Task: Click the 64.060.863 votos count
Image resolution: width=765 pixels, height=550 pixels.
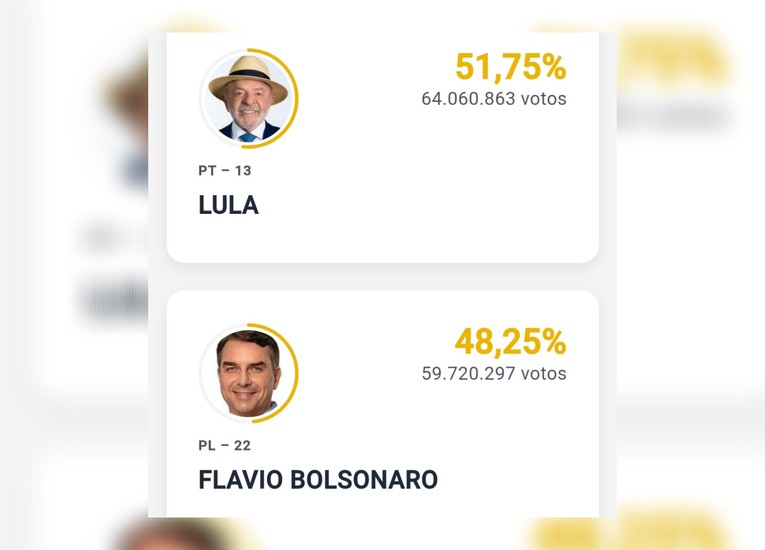Action: pyautogui.click(x=494, y=99)
